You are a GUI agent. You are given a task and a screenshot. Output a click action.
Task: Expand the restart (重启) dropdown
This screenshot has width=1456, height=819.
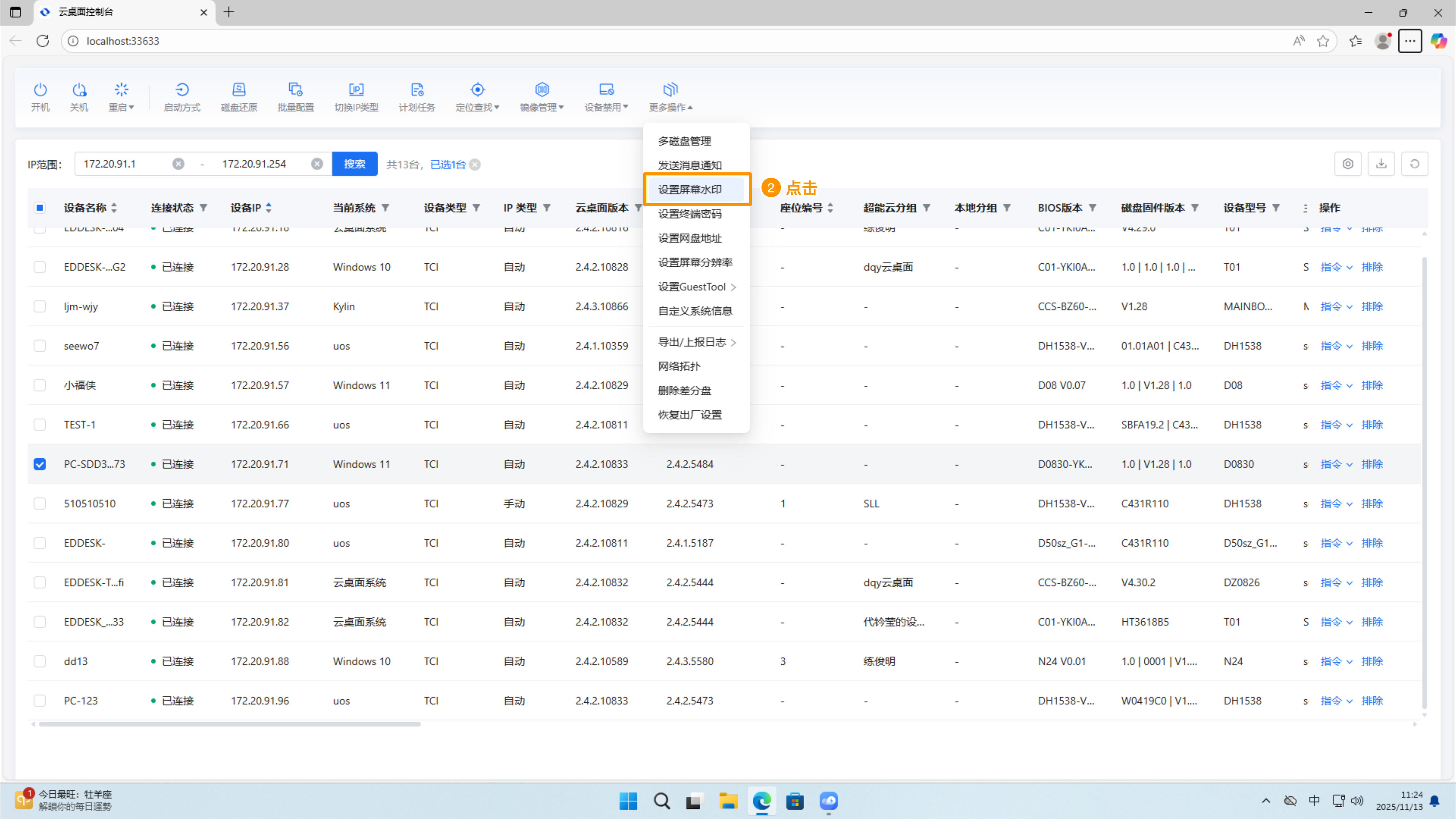[x=121, y=97]
